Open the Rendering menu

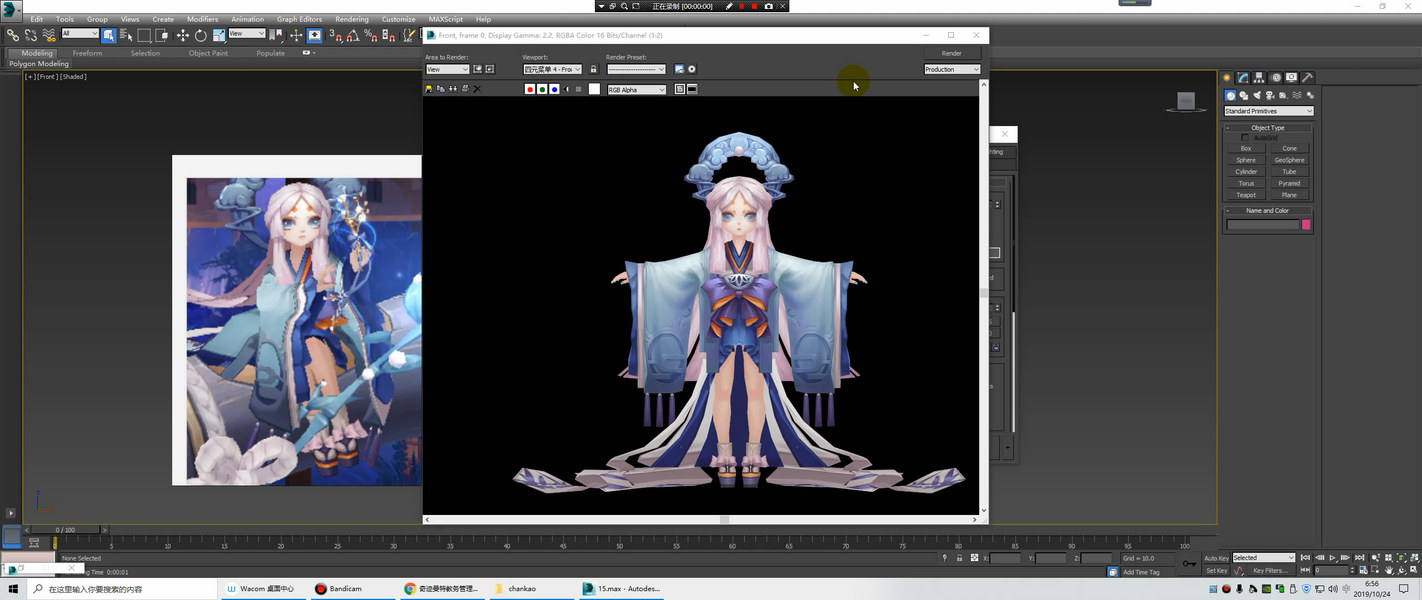click(353, 19)
